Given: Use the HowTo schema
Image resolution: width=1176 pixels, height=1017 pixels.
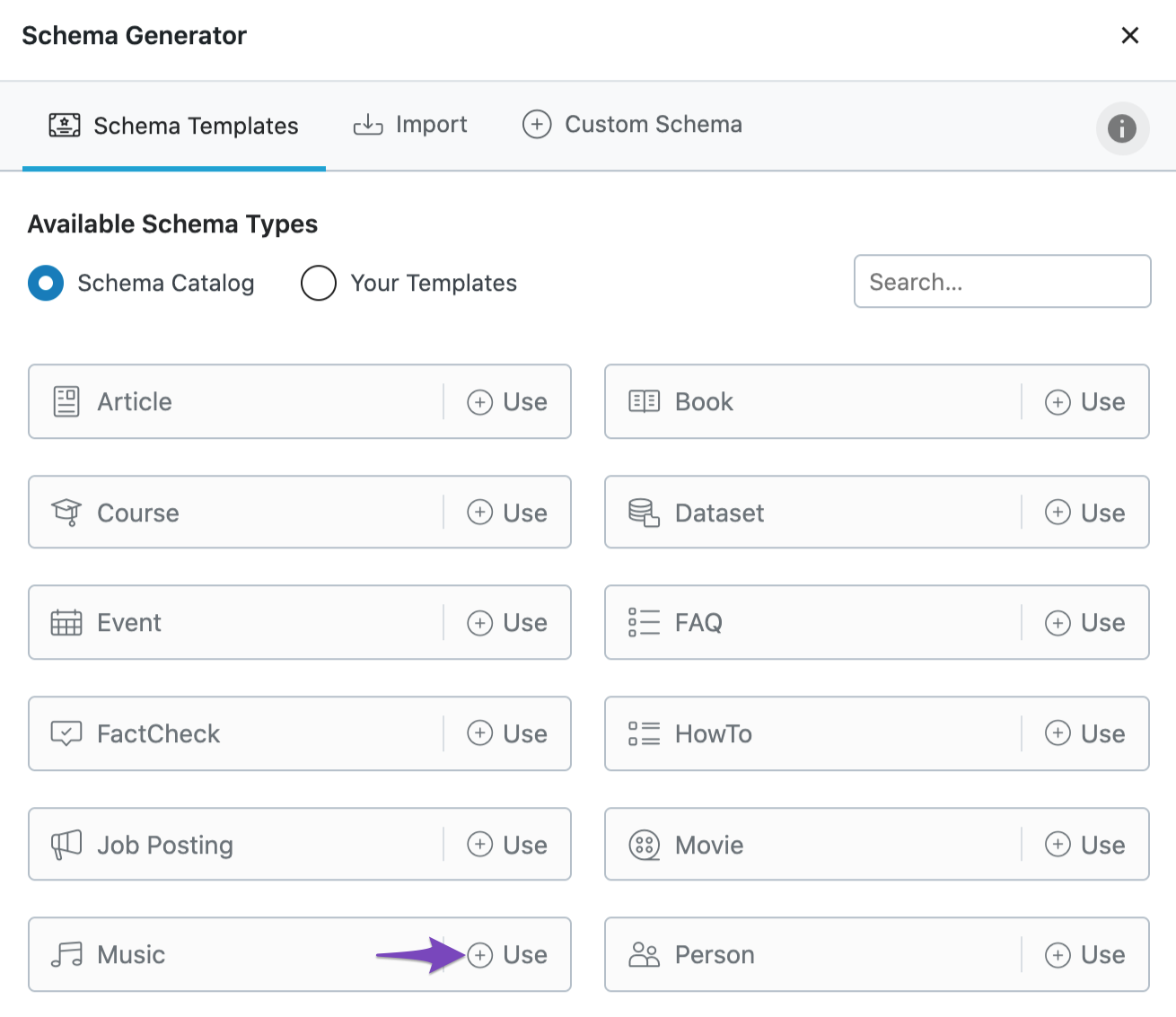Looking at the screenshot, I should [1085, 733].
